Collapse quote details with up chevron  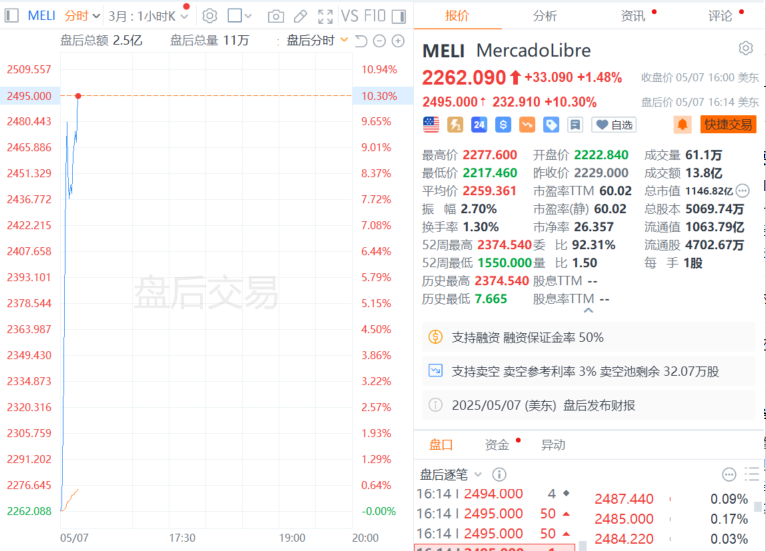click(589, 311)
